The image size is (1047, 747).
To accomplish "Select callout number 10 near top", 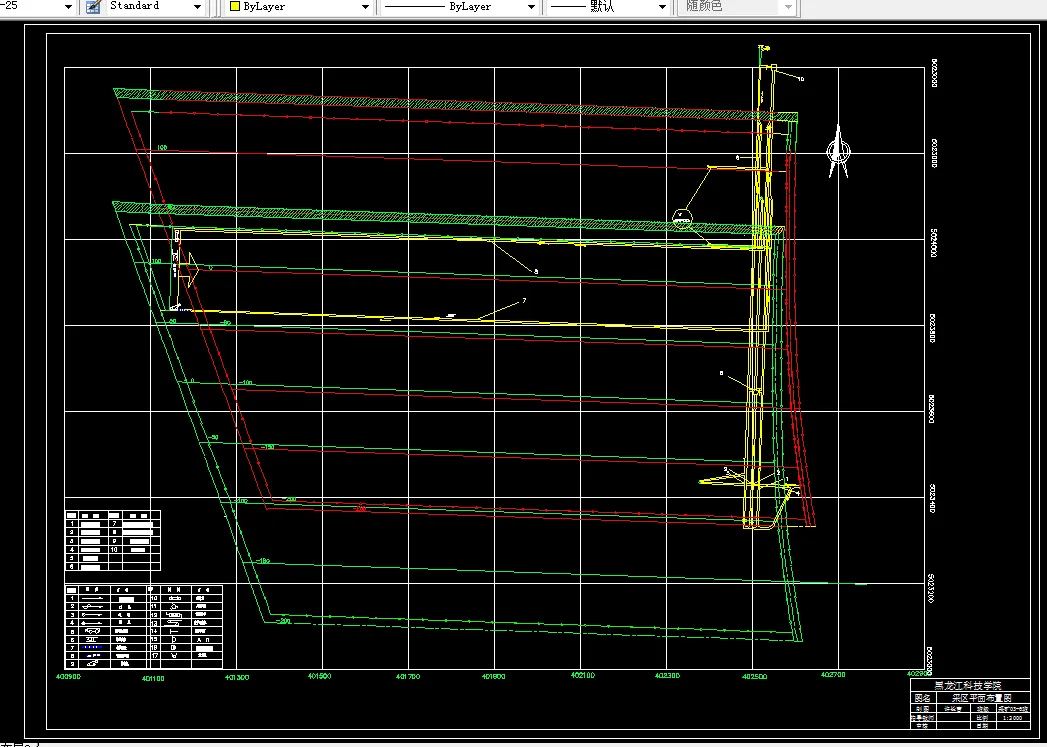I will click(801, 79).
